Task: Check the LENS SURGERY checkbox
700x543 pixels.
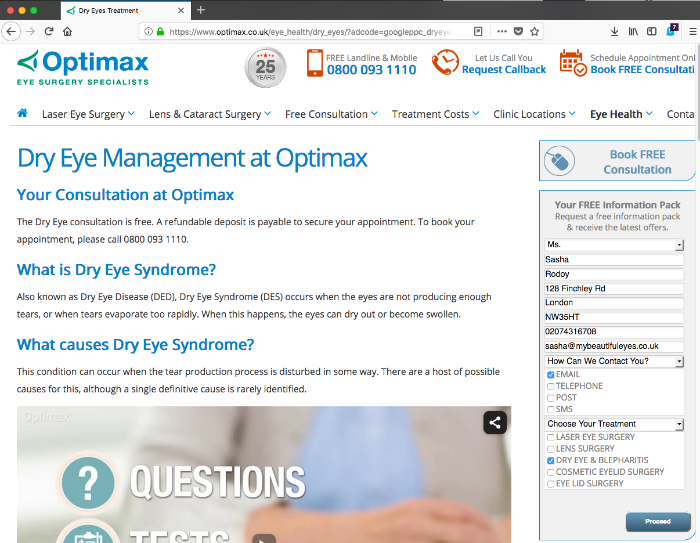Action: [550, 449]
